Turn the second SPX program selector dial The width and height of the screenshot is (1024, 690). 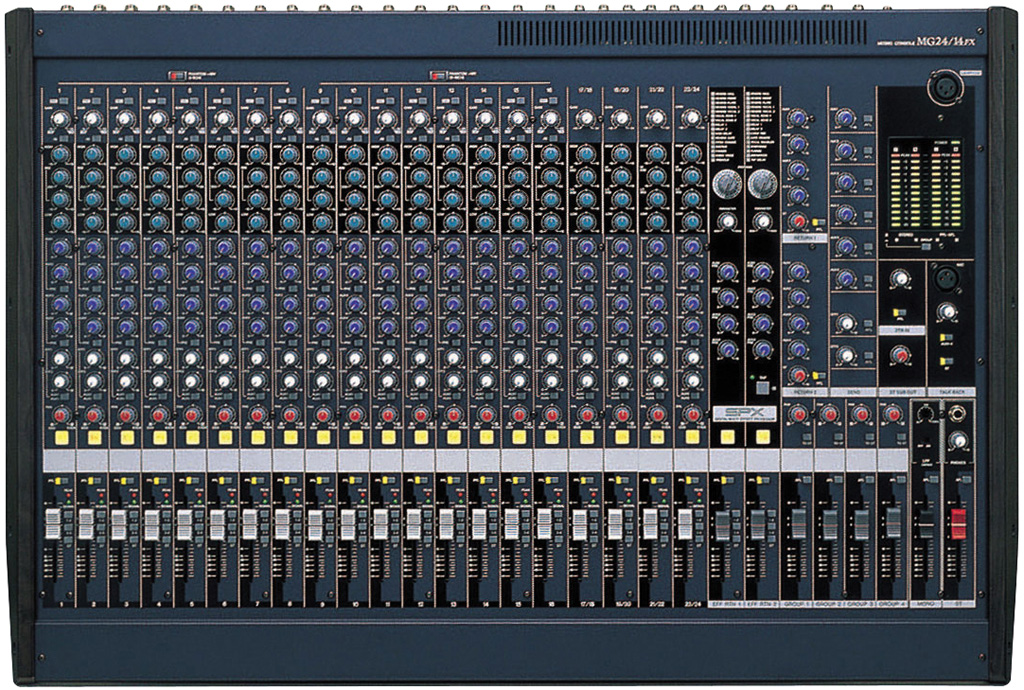762,183
